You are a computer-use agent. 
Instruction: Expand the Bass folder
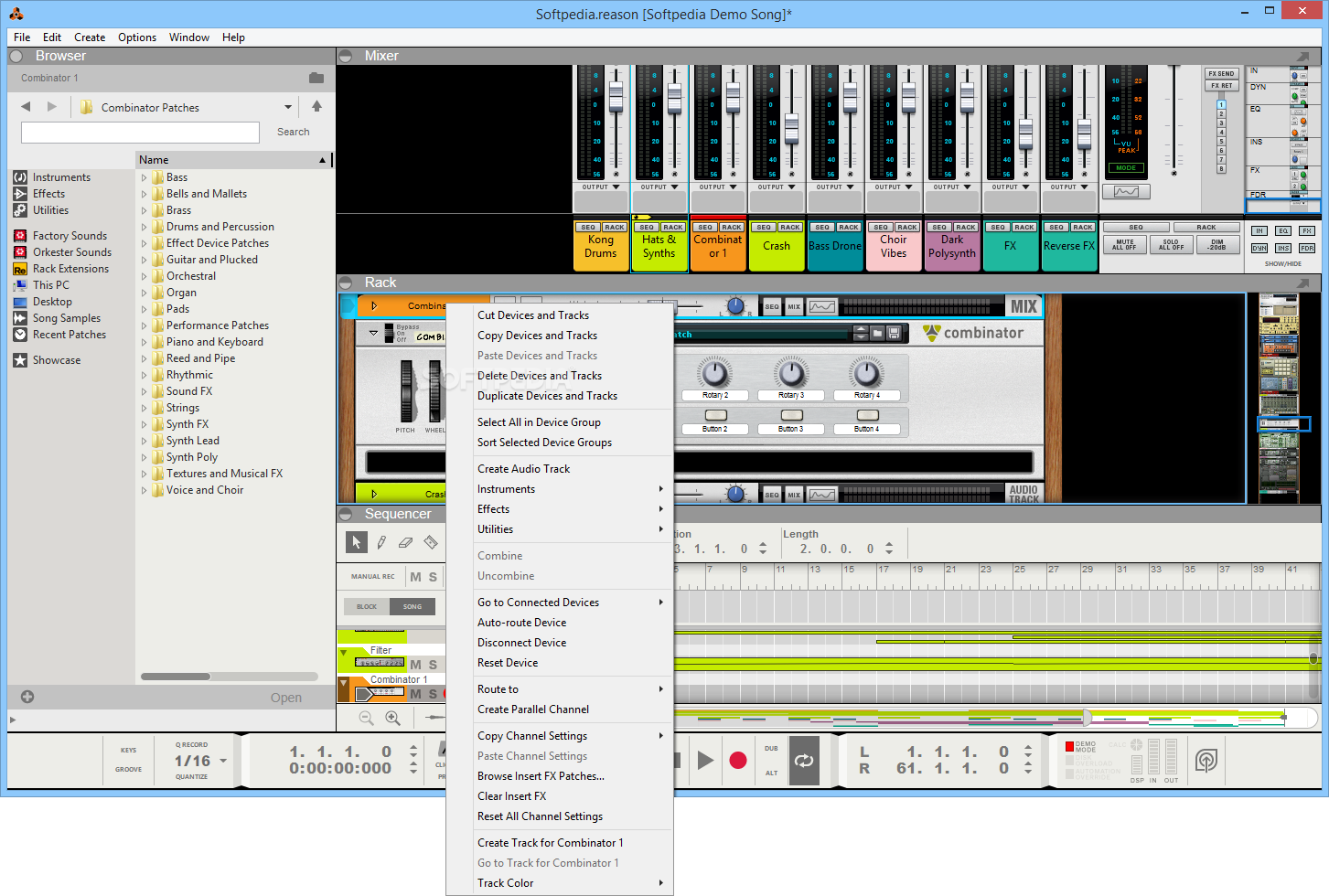[145, 177]
